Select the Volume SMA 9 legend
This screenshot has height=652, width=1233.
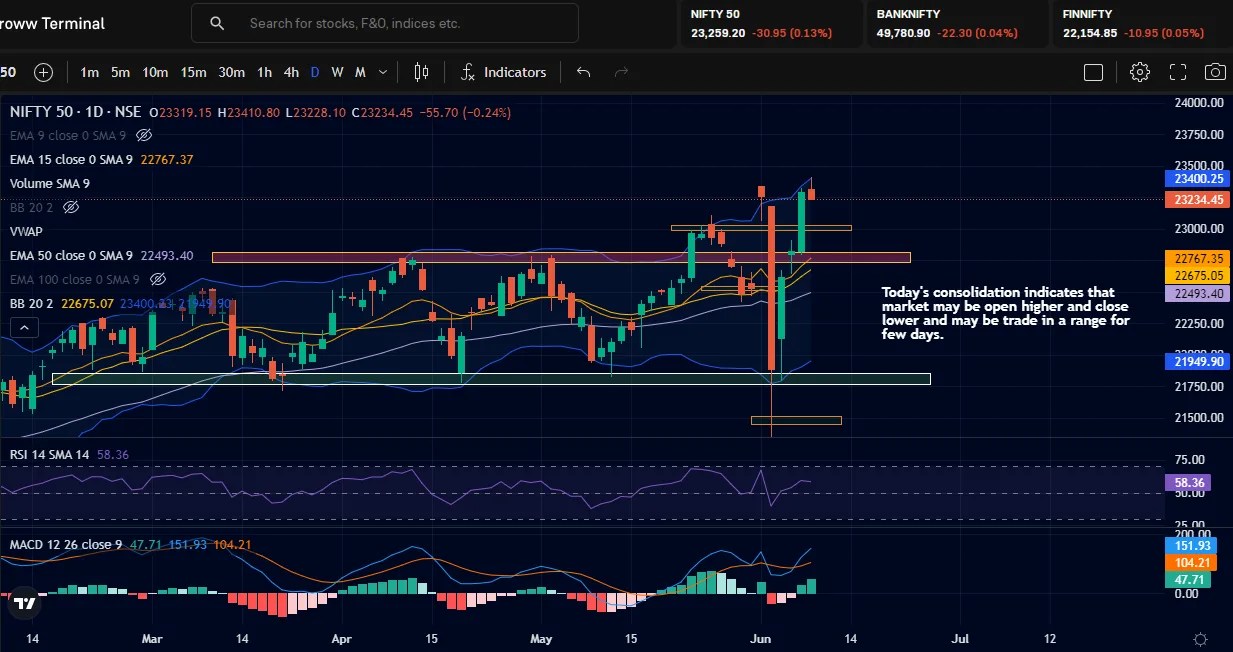click(x=50, y=183)
